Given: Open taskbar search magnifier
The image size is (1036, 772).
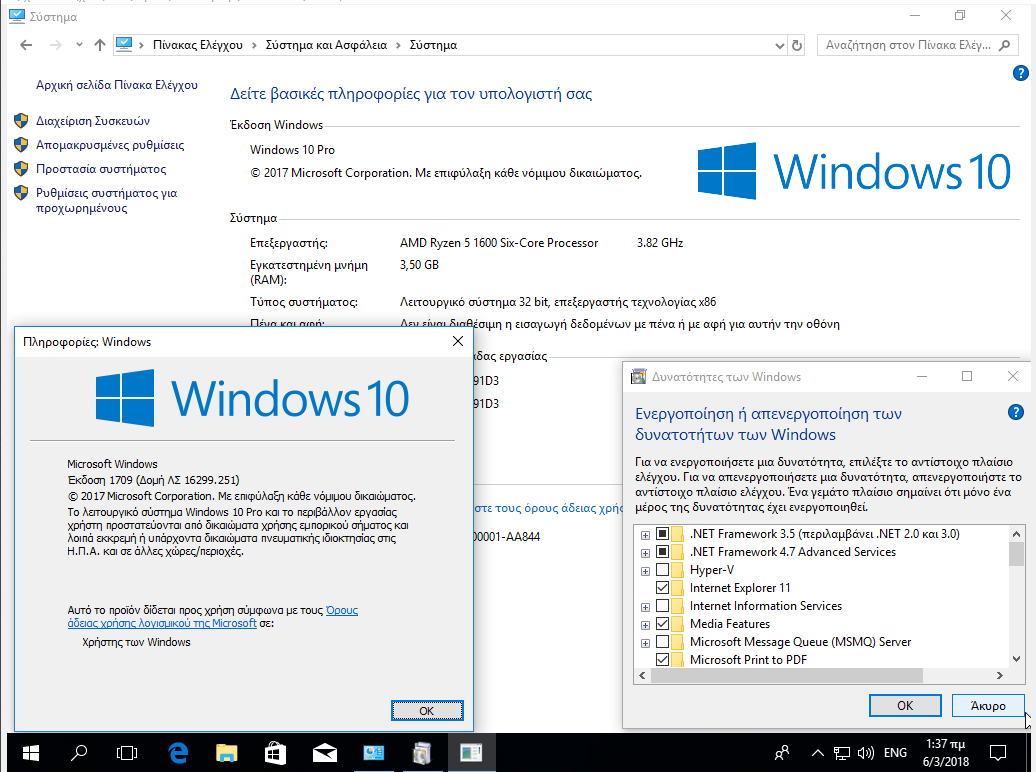Looking at the screenshot, I should click(79, 753).
